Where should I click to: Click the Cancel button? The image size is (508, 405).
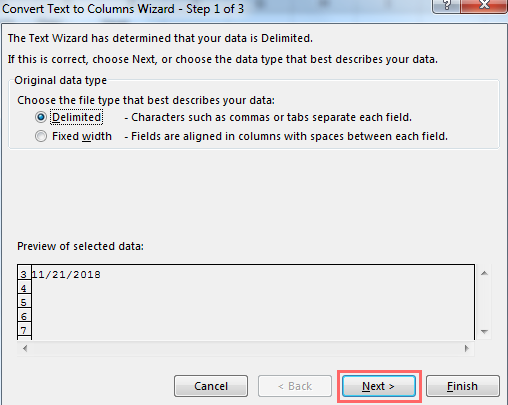coord(211,386)
